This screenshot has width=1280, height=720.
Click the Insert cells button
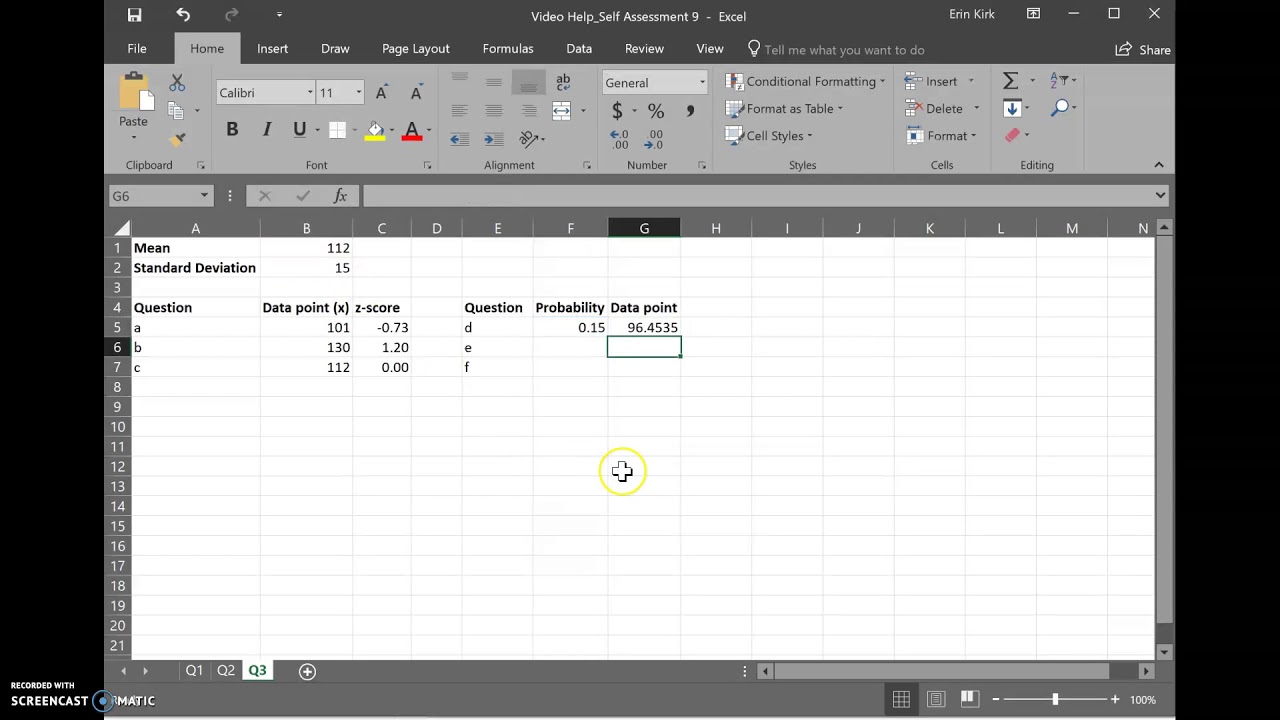pyautogui.click(x=931, y=81)
